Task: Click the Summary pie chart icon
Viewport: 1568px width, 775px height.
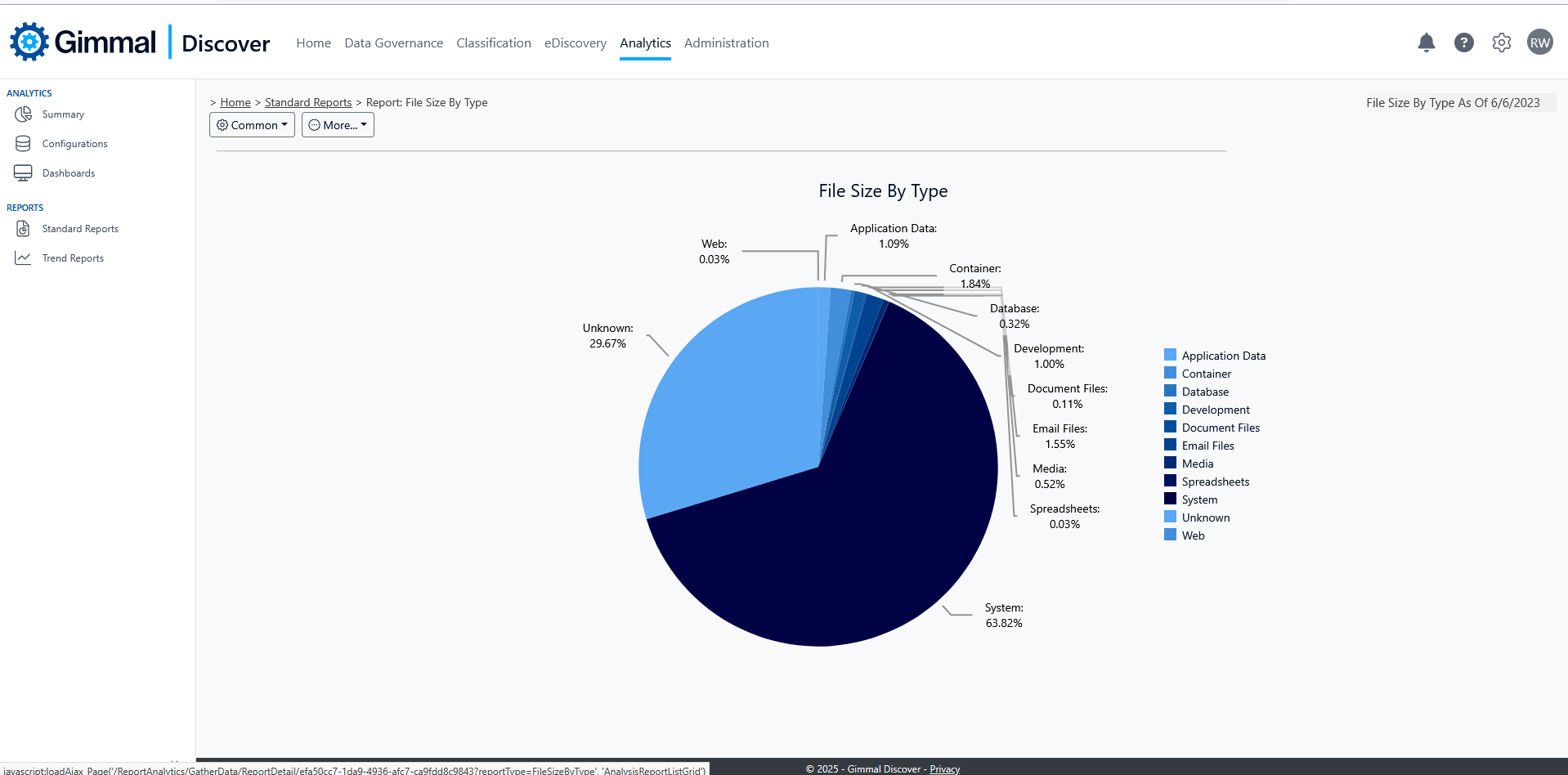Action: [x=23, y=114]
